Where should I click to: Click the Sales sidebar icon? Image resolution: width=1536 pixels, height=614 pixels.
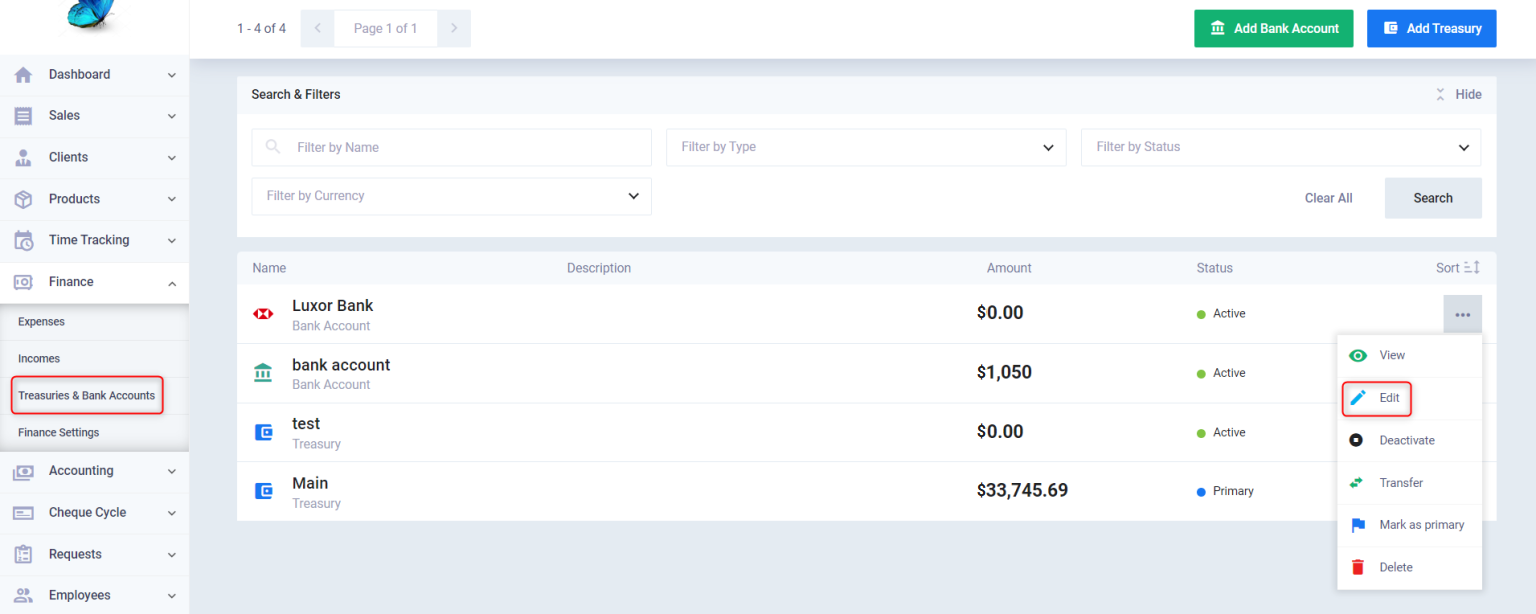click(x=23, y=116)
